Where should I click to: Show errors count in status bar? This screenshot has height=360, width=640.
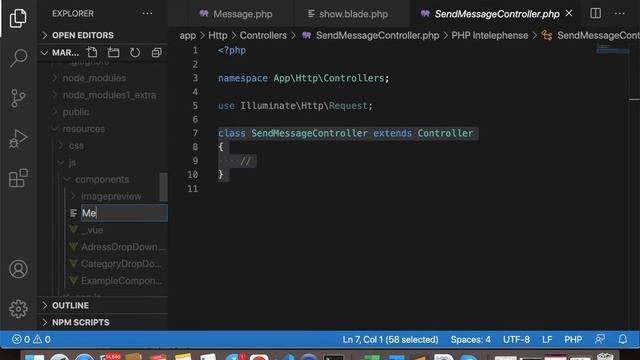pos(20,339)
